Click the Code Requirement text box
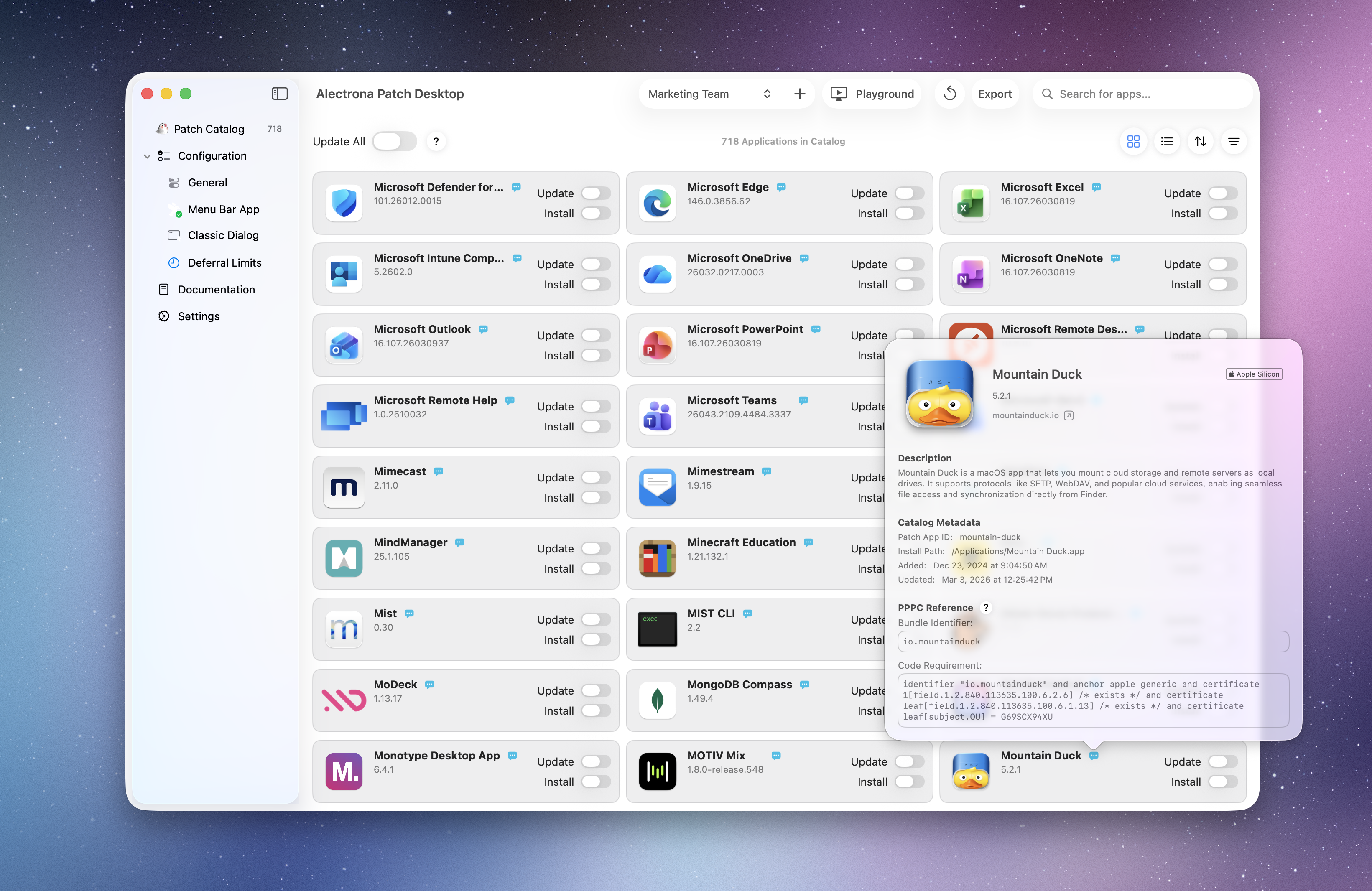The width and height of the screenshot is (1372, 891). [x=1093, y=700]
